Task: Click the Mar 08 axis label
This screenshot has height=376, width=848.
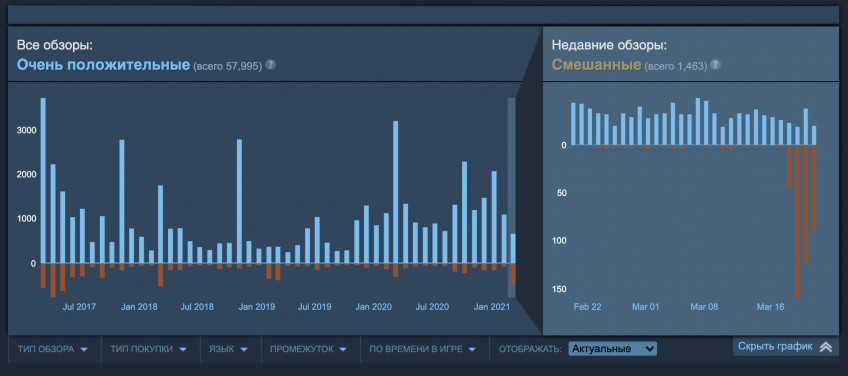Action: tap(704, 307)
